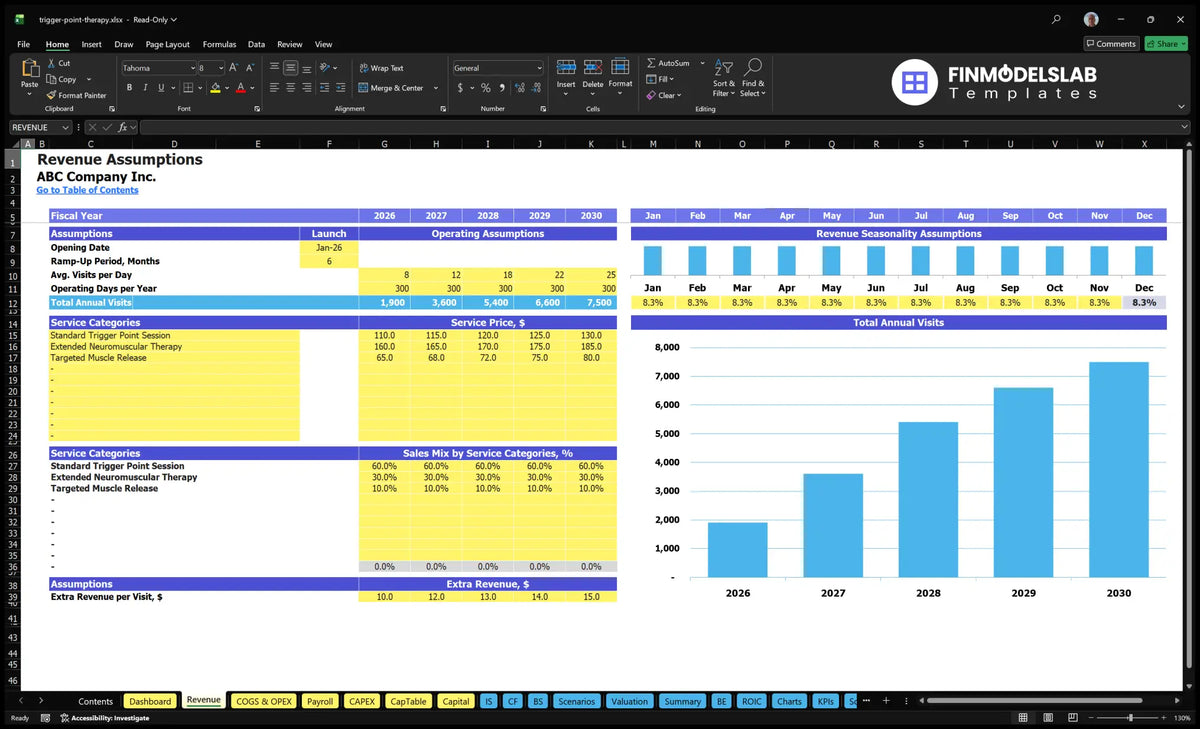Screen dimensions: 1200x729
Task: Toggle Bottom Align vertical alignment
Action: (306, 68)
